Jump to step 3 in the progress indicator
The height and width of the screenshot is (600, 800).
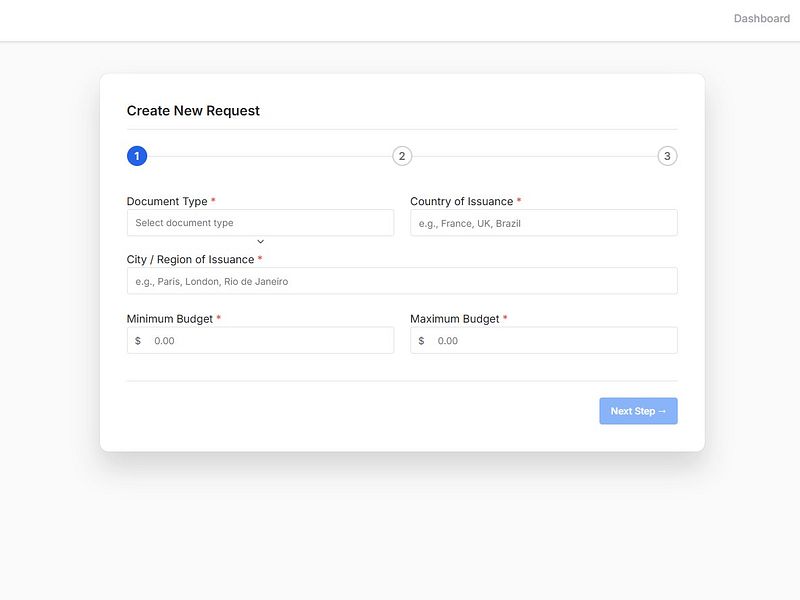click(667, 156)
